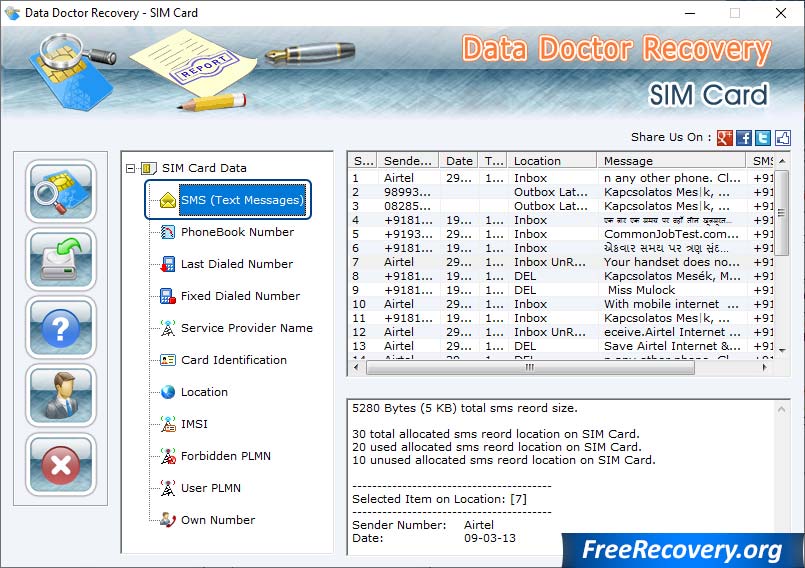
Task: Click the businessman about-us button
Action: pyautogui.click(x=61, y=396)
